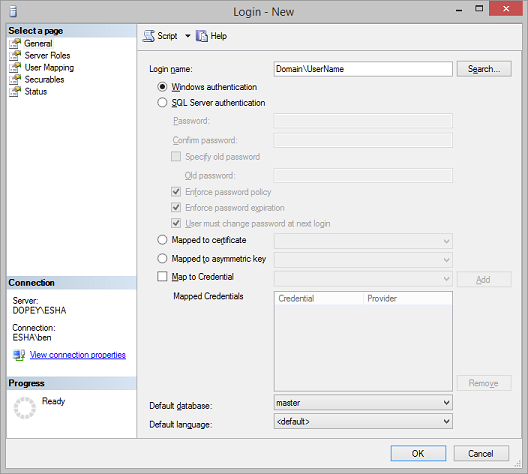Select SQL Server authentication radio button

pyautogui.click(x=162, y=102)
